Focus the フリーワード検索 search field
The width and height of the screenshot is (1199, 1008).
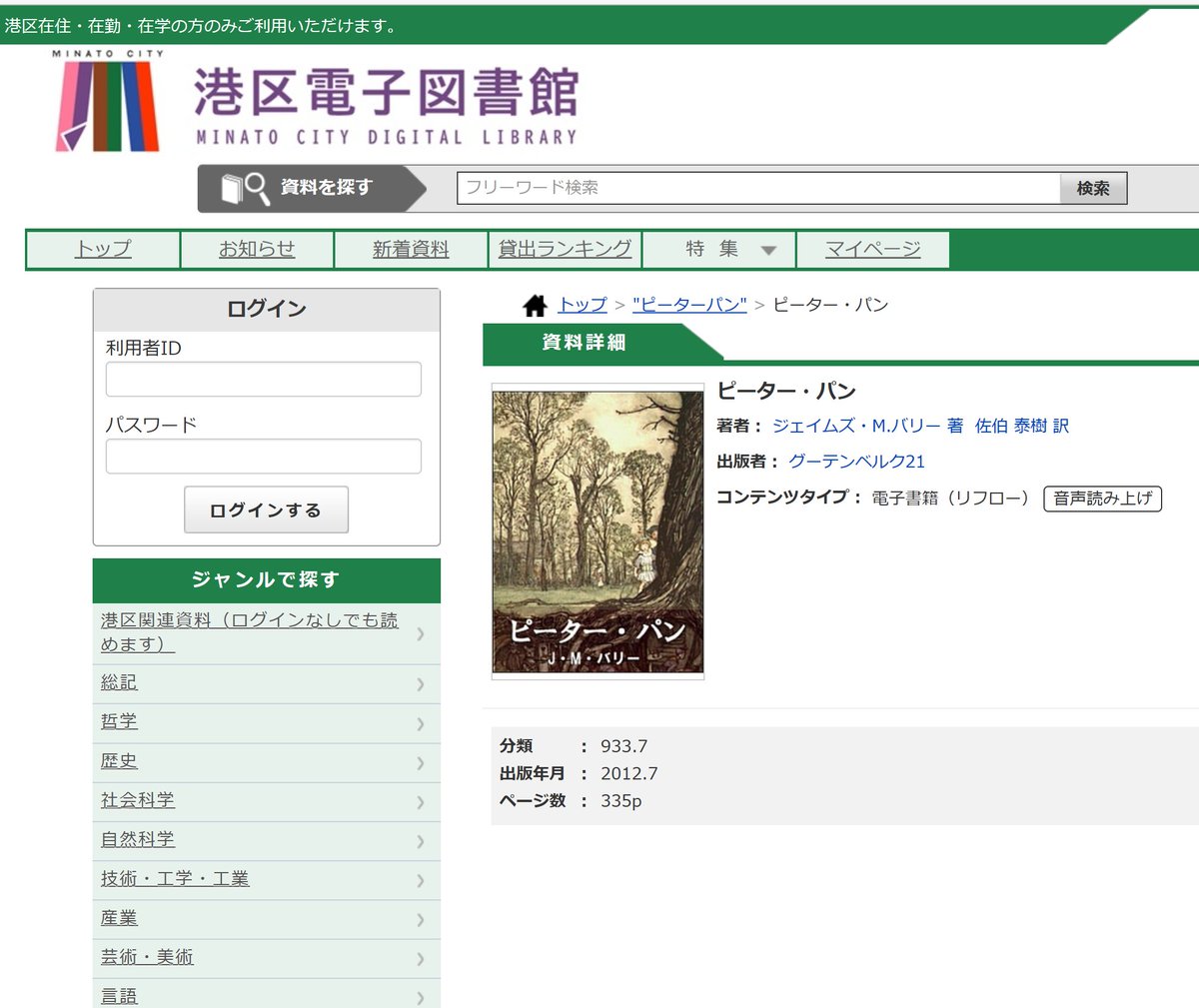[x=759, y=188]
